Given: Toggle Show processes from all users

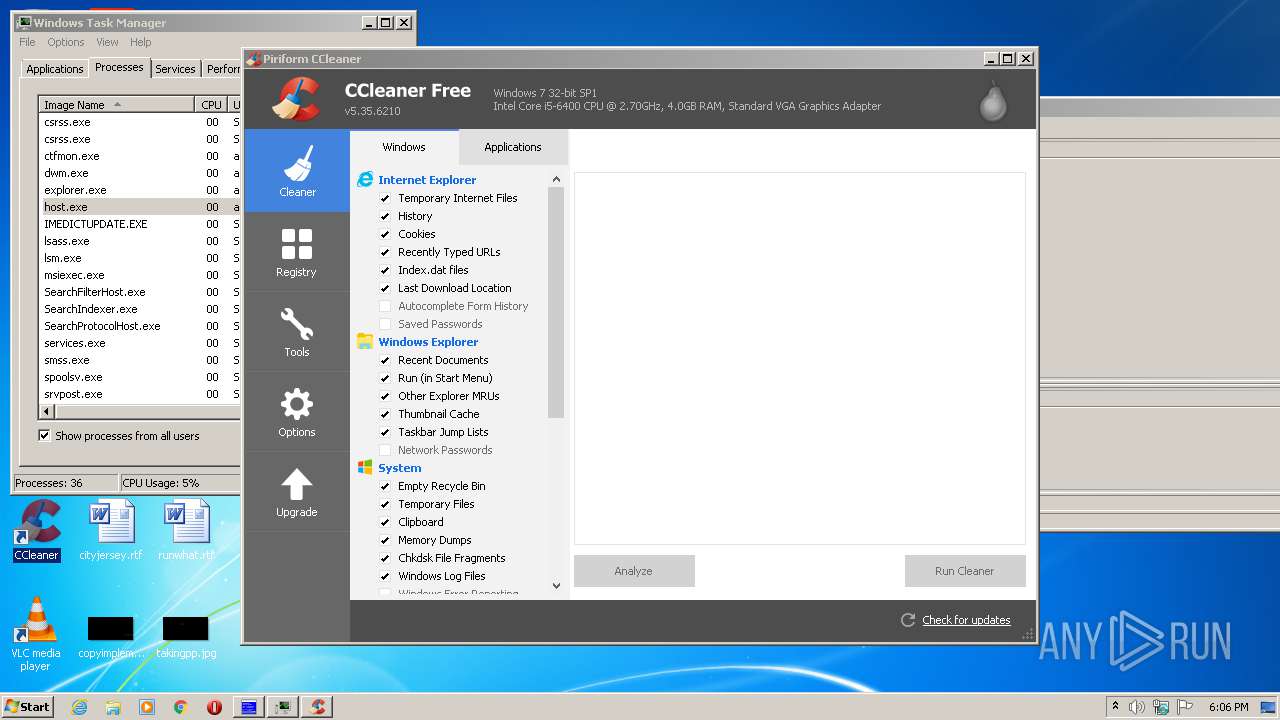Looking at the screenshot, I should tap(44, 436).
